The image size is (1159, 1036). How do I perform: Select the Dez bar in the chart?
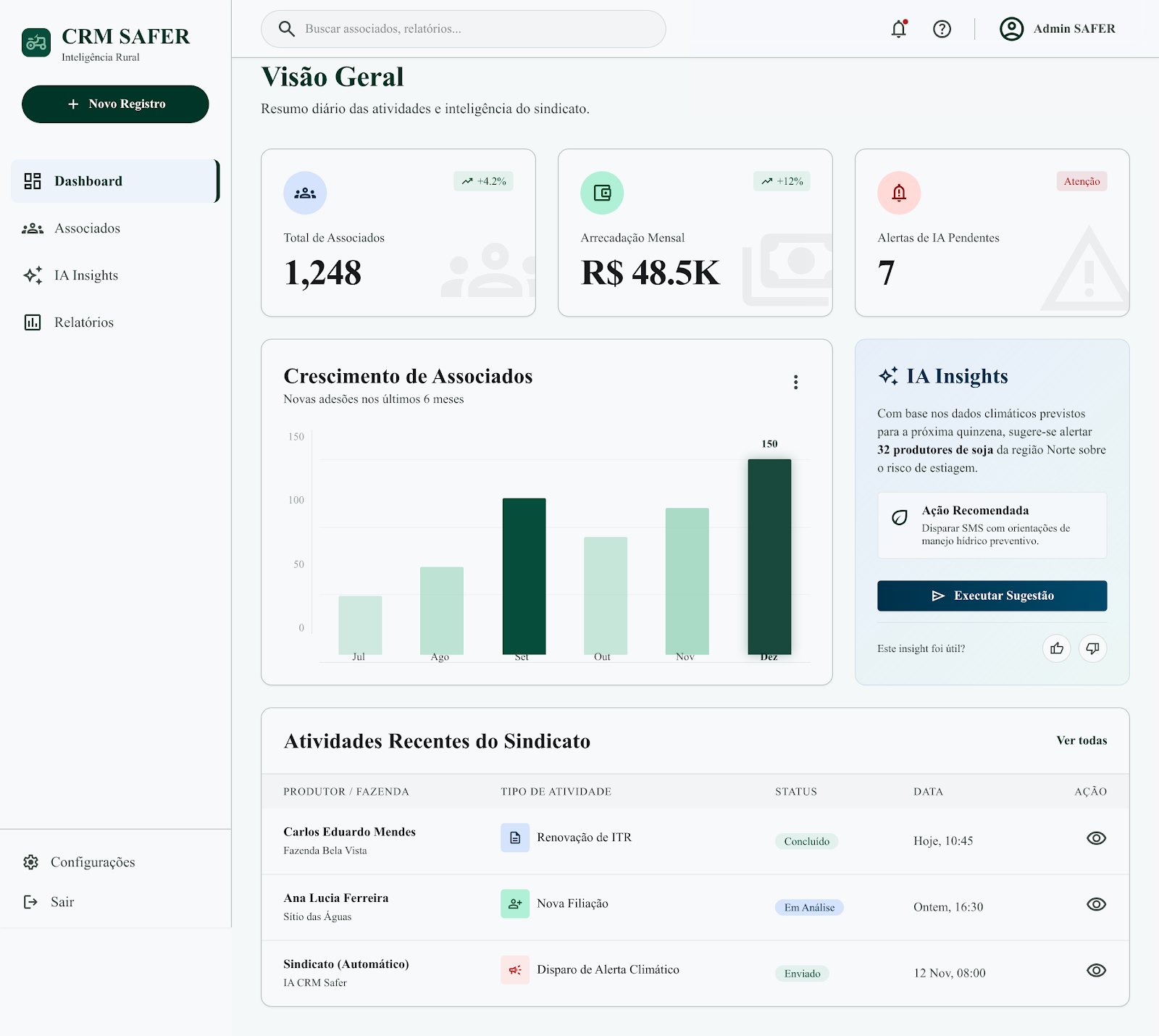click(x=769, y=556)
